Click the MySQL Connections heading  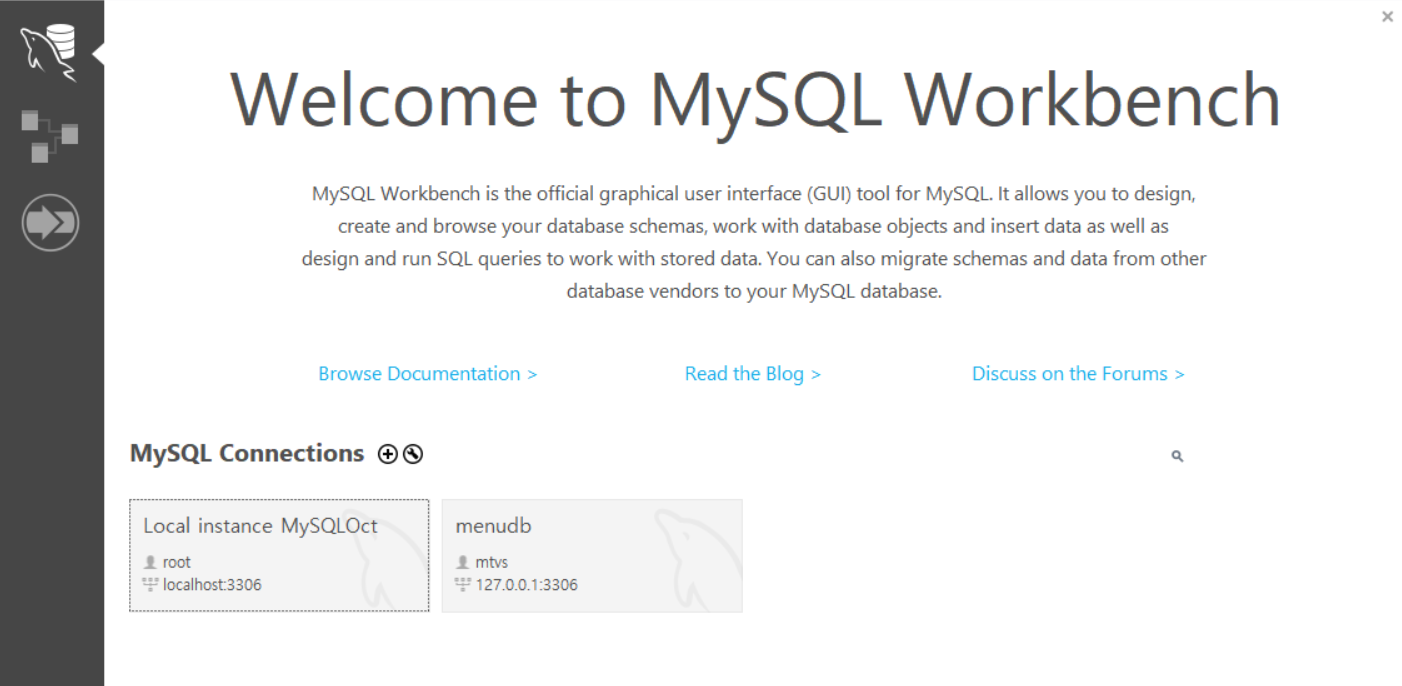click(x=247, y=453)
